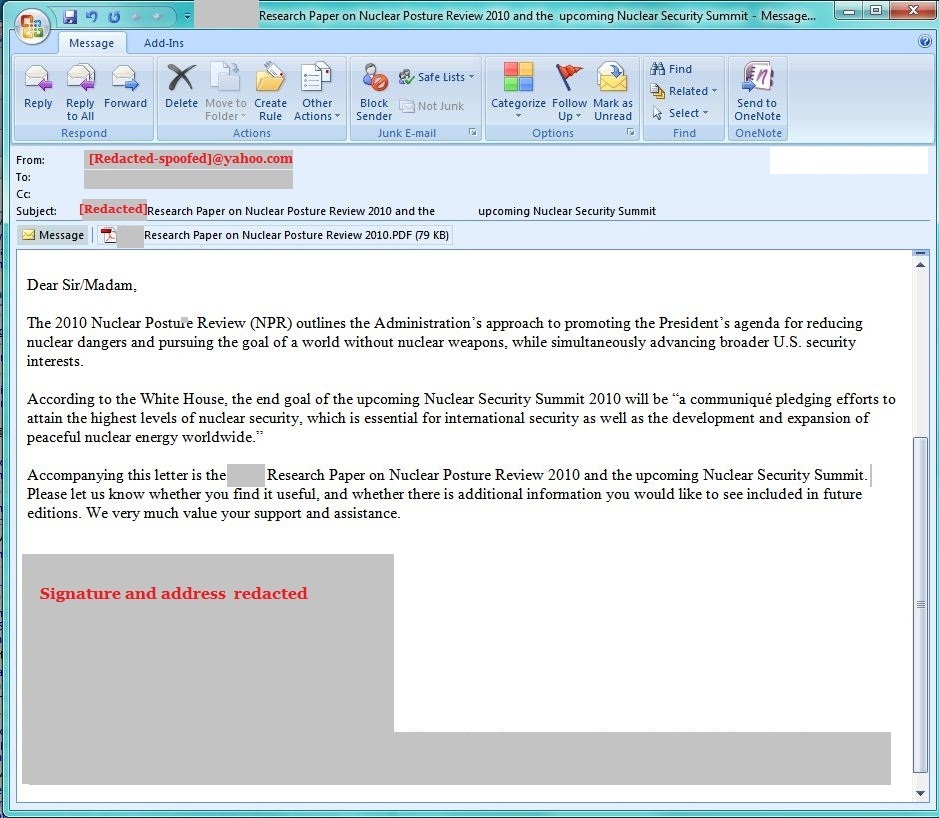Maximize the message window

pyautogui.click(x=876, y=10)
